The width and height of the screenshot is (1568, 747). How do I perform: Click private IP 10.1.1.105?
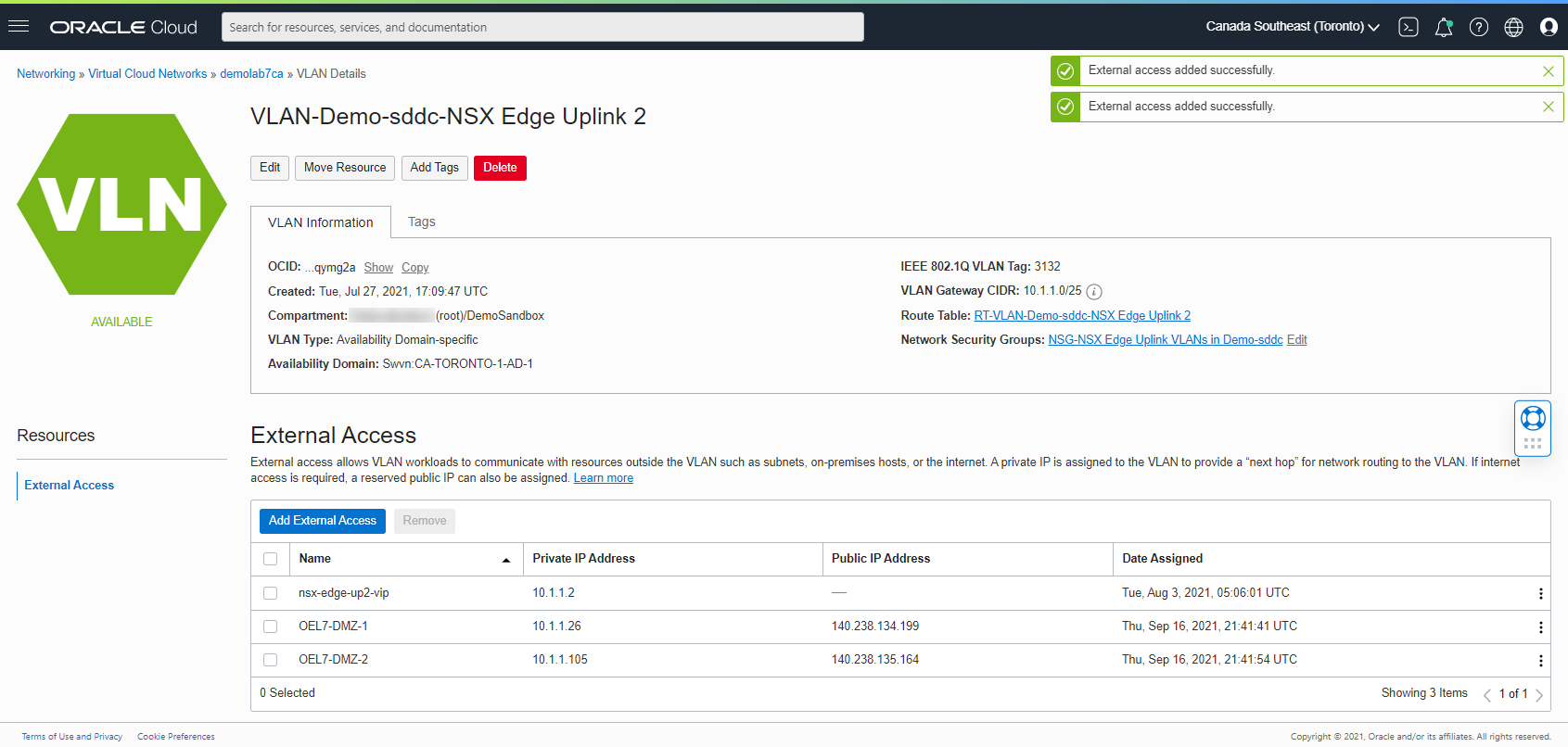(x=560, y=660)
